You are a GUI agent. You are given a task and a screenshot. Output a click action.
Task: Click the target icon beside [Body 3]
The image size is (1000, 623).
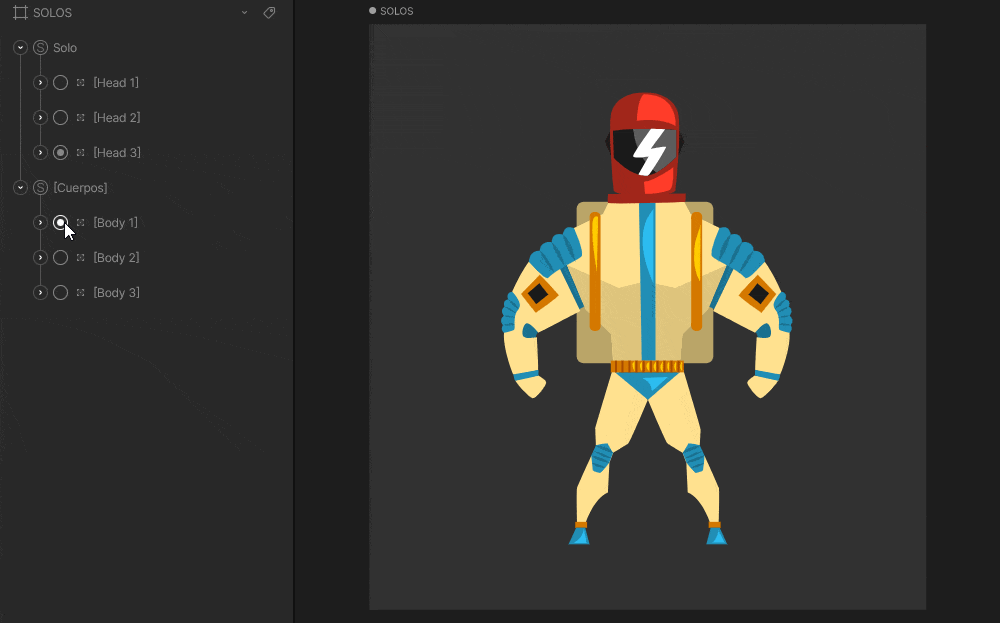pos(80,293)
